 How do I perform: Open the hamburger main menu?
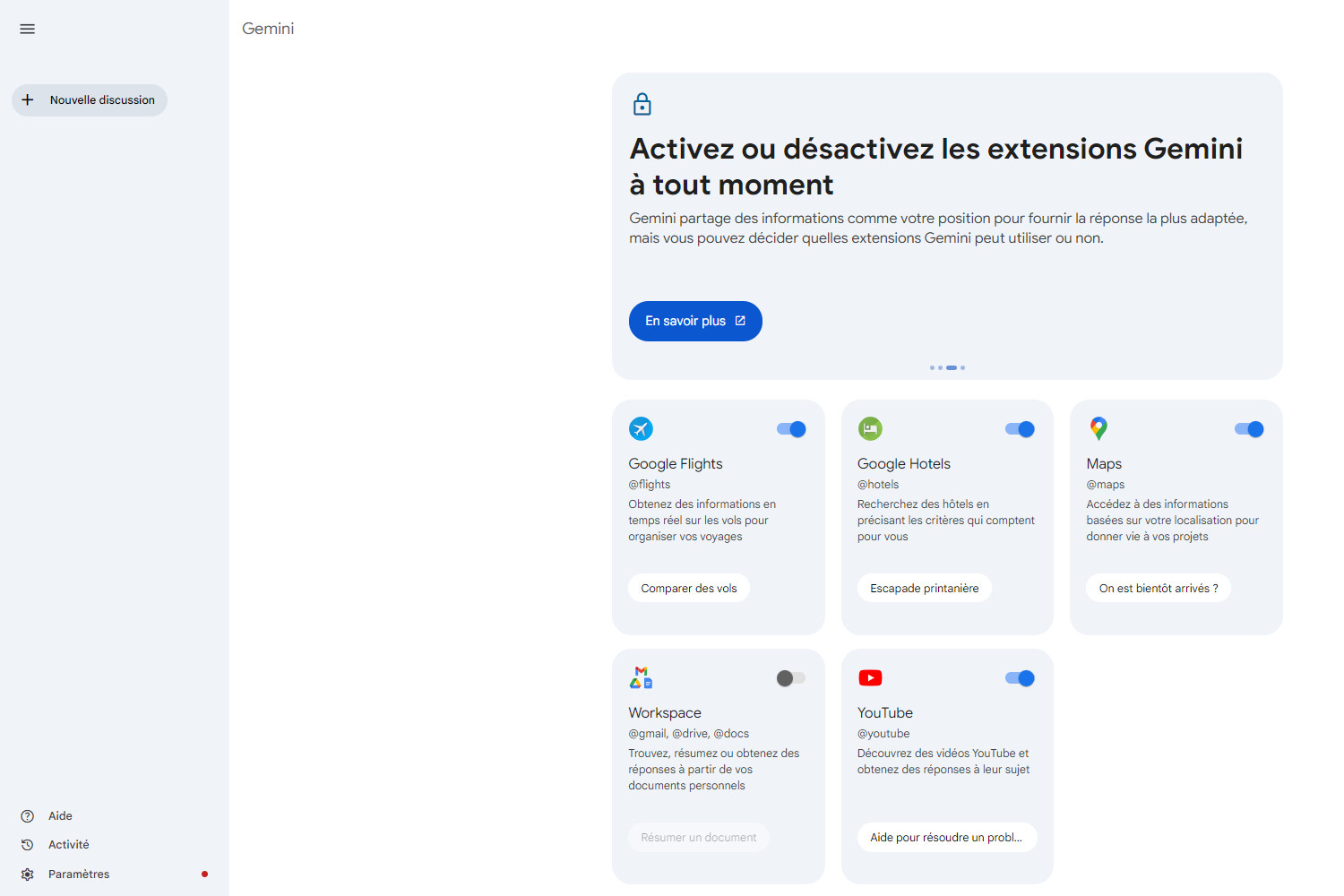(28, 29)
